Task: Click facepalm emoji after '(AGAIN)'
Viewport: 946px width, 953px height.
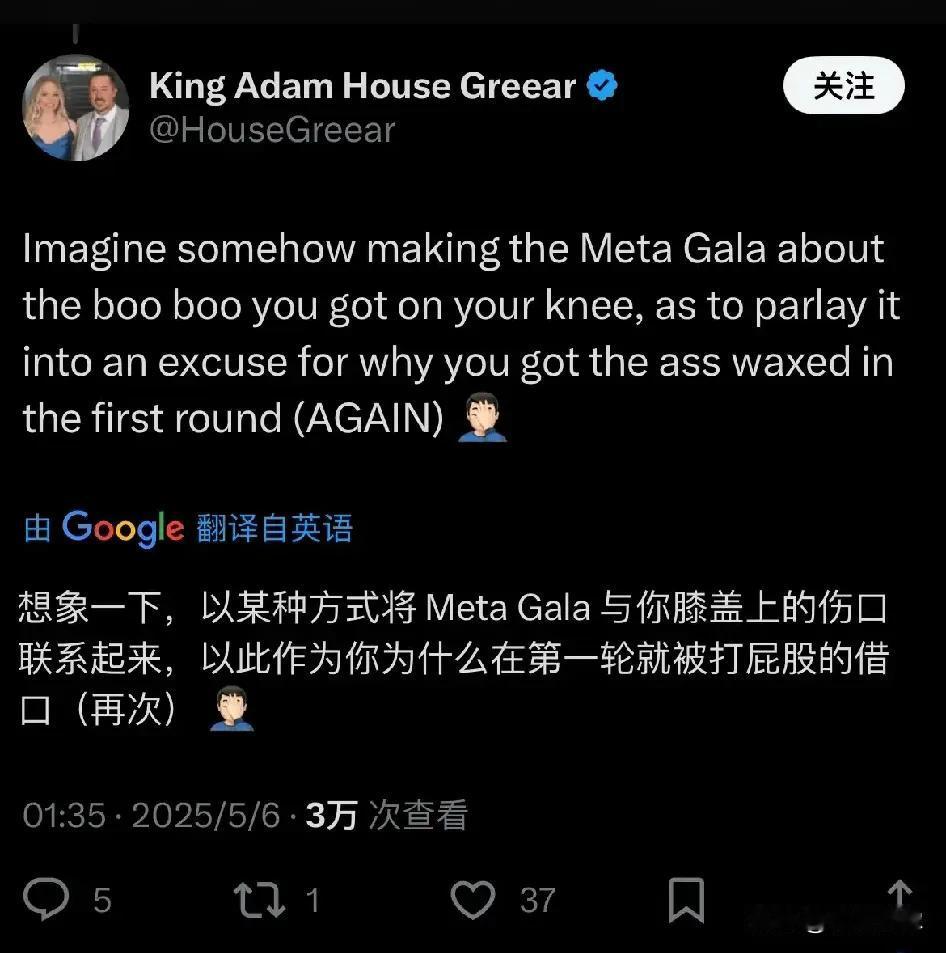Action: (482, 418)
